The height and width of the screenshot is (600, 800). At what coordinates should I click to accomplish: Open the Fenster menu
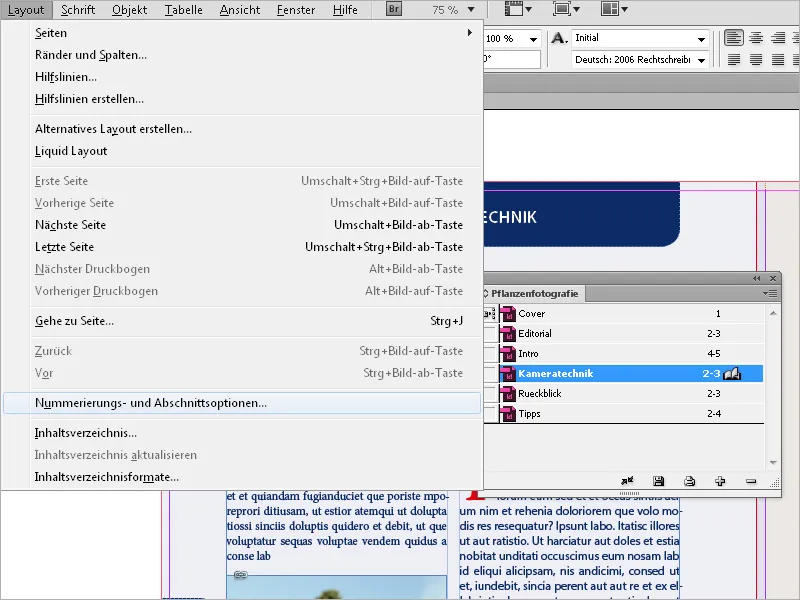296,8
